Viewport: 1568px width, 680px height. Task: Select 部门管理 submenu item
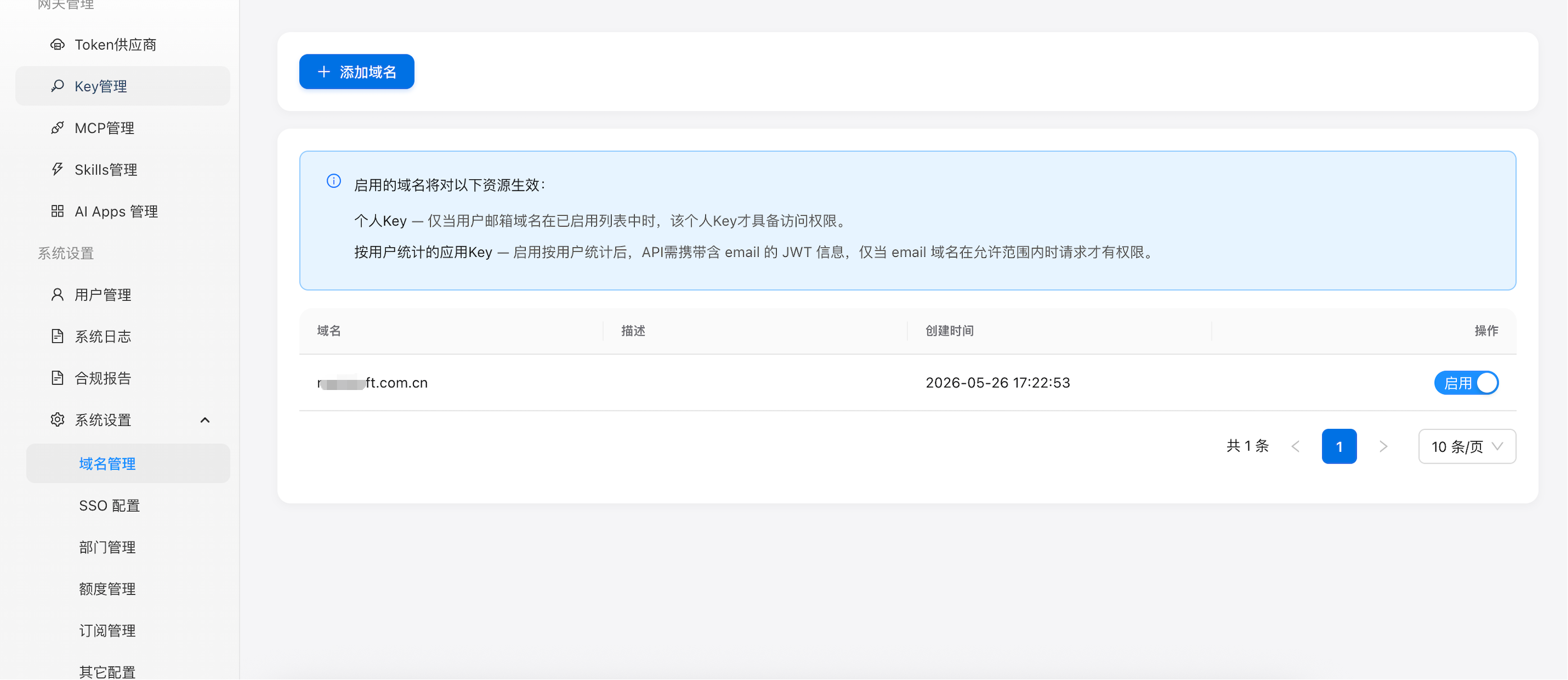pyautogui.click(x=128, y=547)
